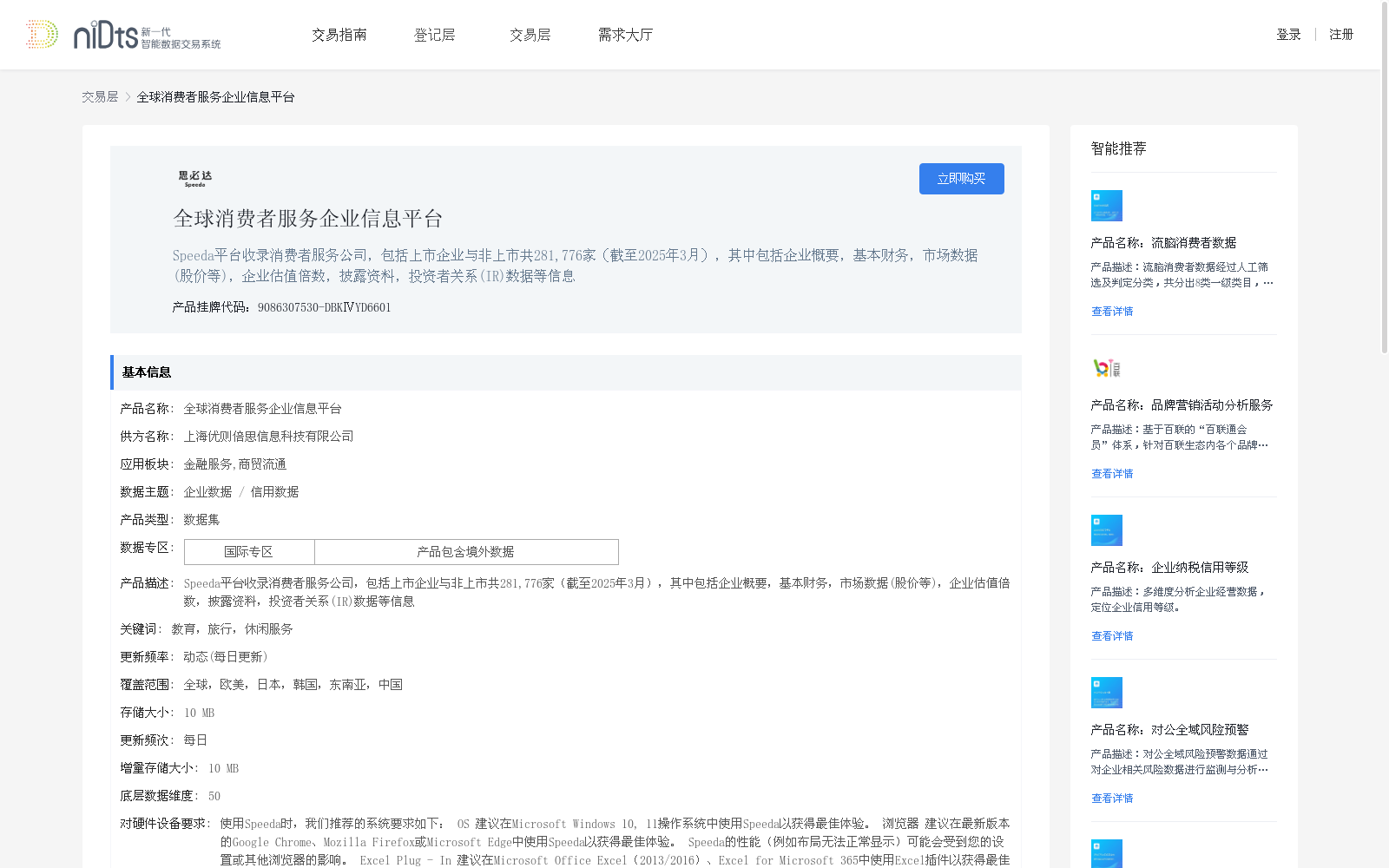Click the listing code 9086307530-DBKIVYD6601
This screenshot has width=1389, height=868.
click(325, 307)
